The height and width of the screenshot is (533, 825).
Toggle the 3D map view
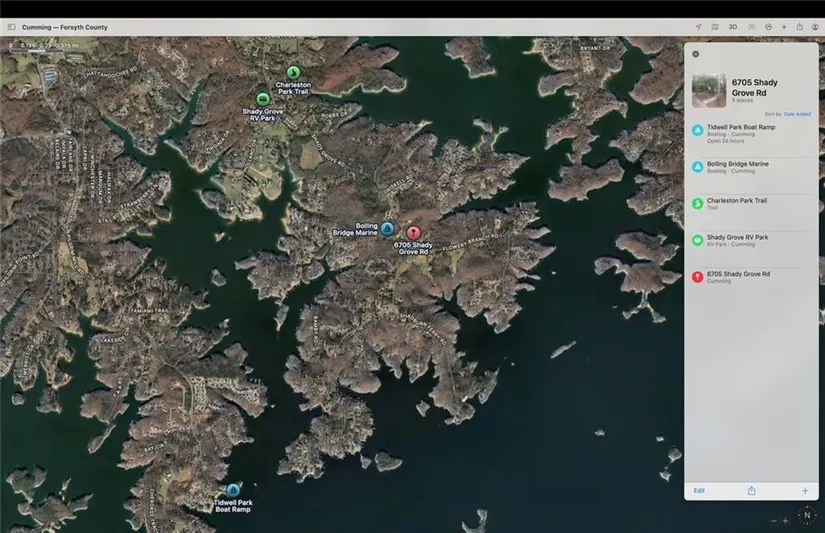[732, 27]
